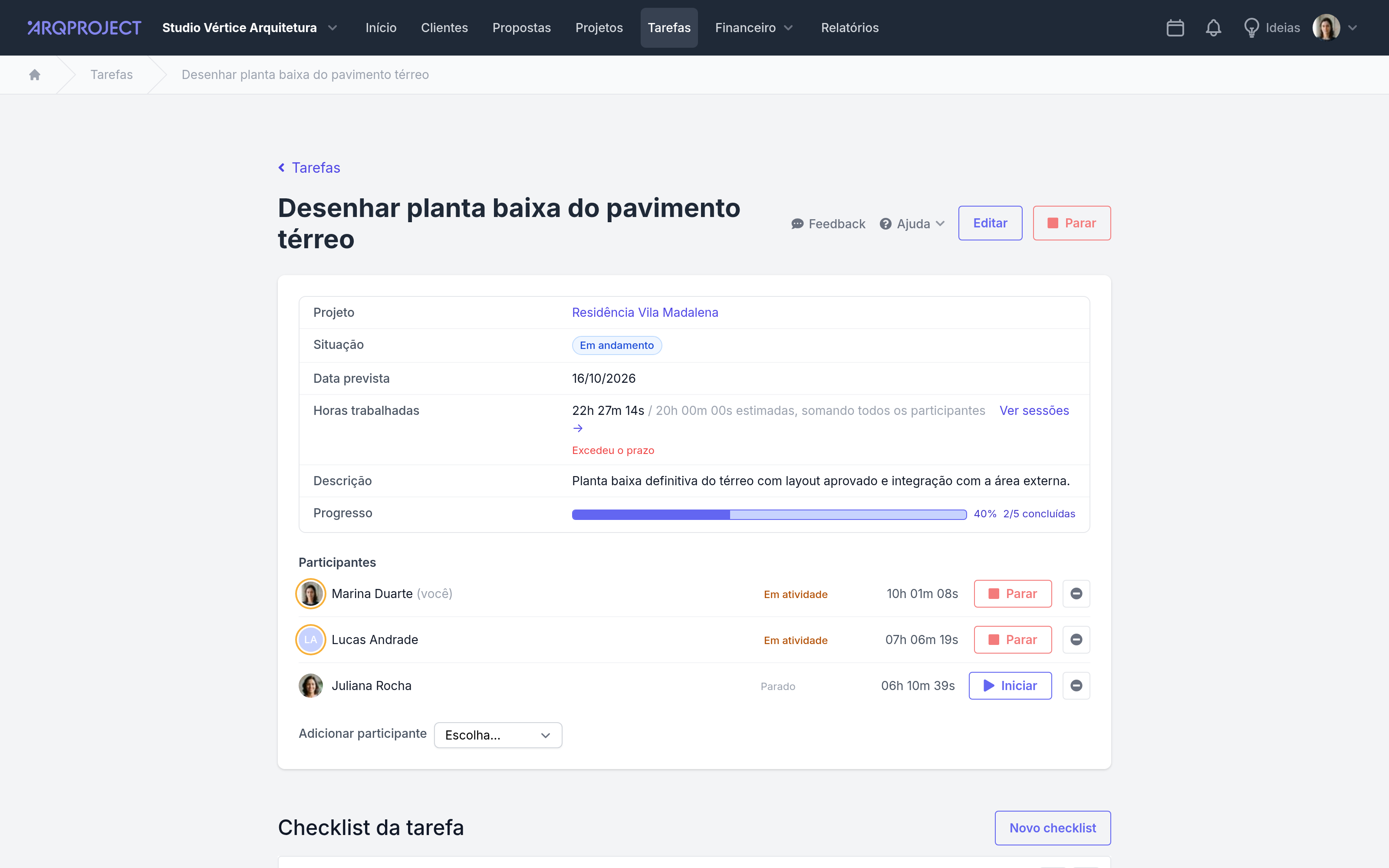Open the Projetos section
This screenshot has width=1389, height=868.
(599, 27)
